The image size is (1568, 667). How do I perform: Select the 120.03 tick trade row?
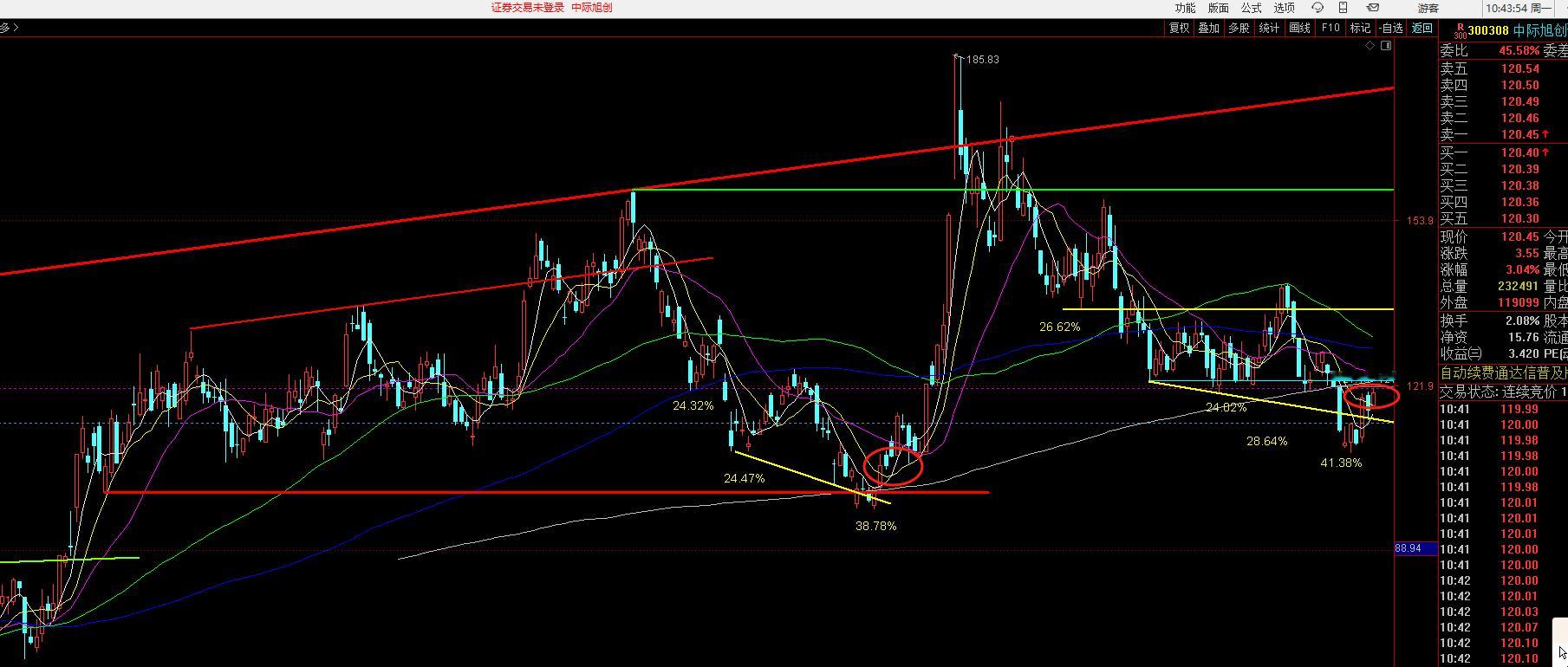1504,612
